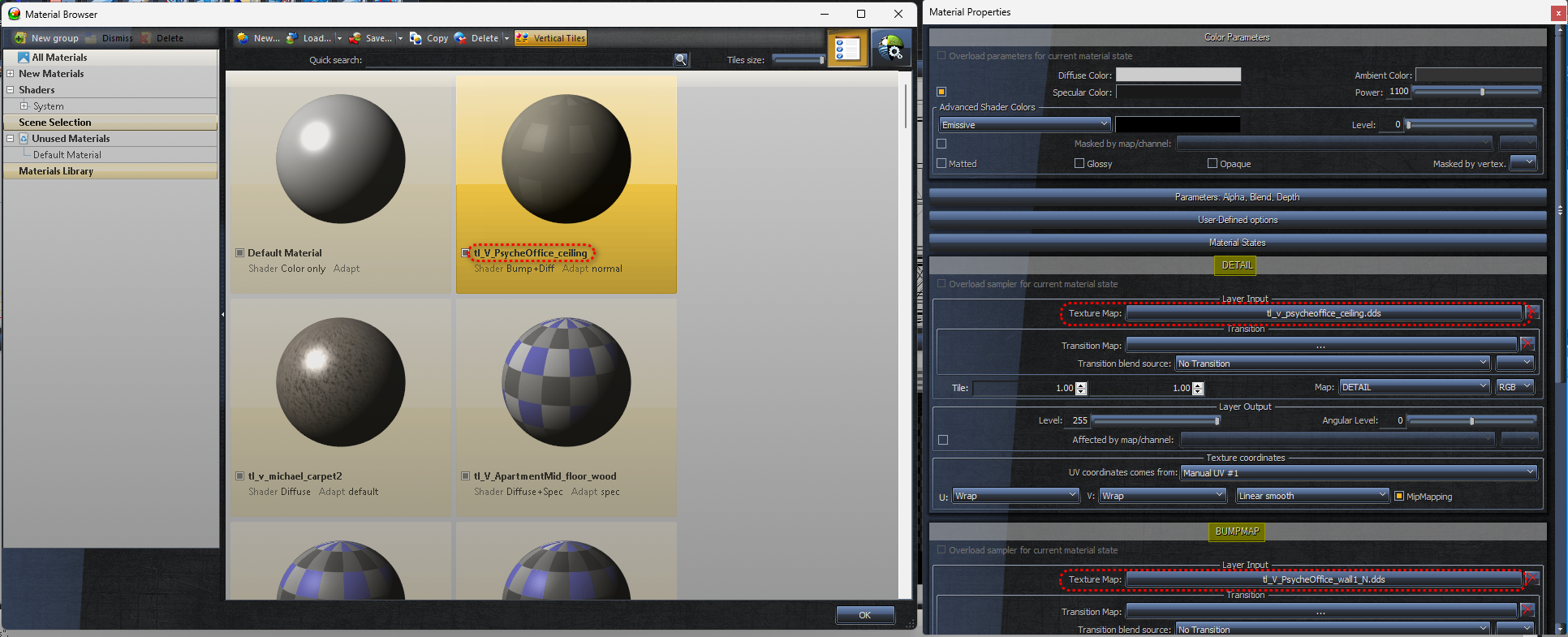
Task: Click the quick search magnifier icon
Action: tap(681, 60)
